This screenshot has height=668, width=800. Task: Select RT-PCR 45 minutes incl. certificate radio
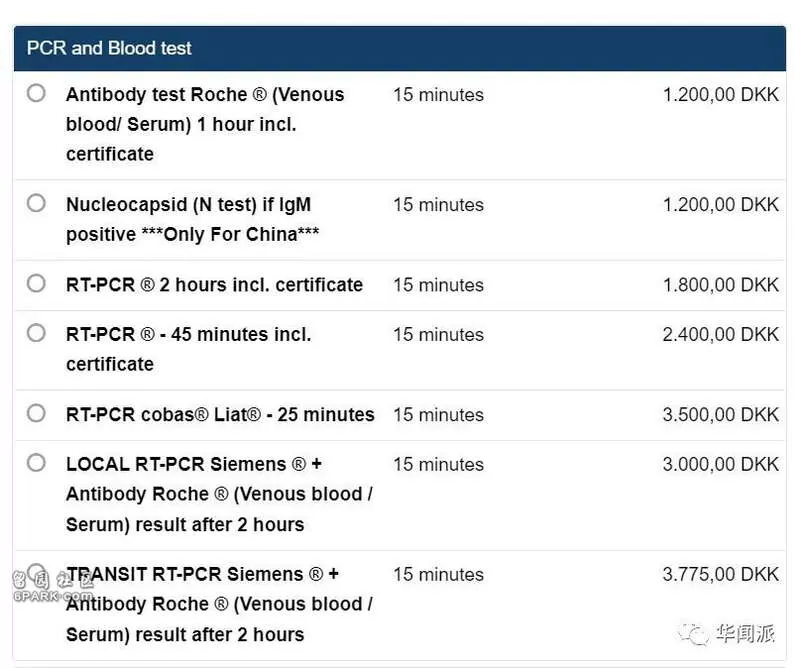coord(36,333)
